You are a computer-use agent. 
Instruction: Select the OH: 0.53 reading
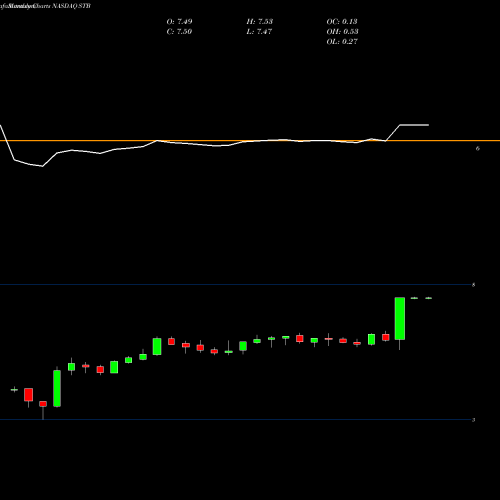(x=342, y=31)
